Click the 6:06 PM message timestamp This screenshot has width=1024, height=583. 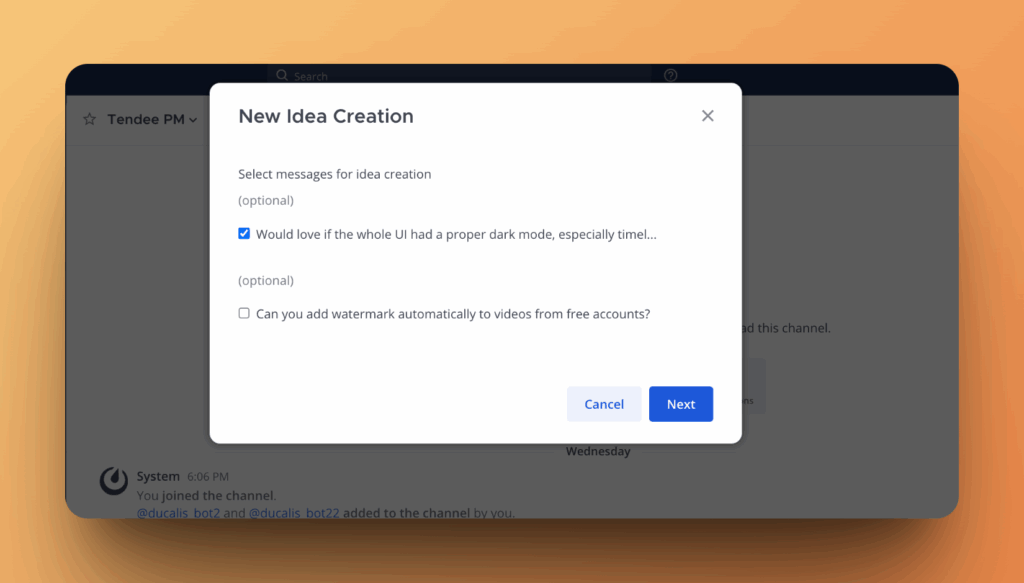[207, 477]
